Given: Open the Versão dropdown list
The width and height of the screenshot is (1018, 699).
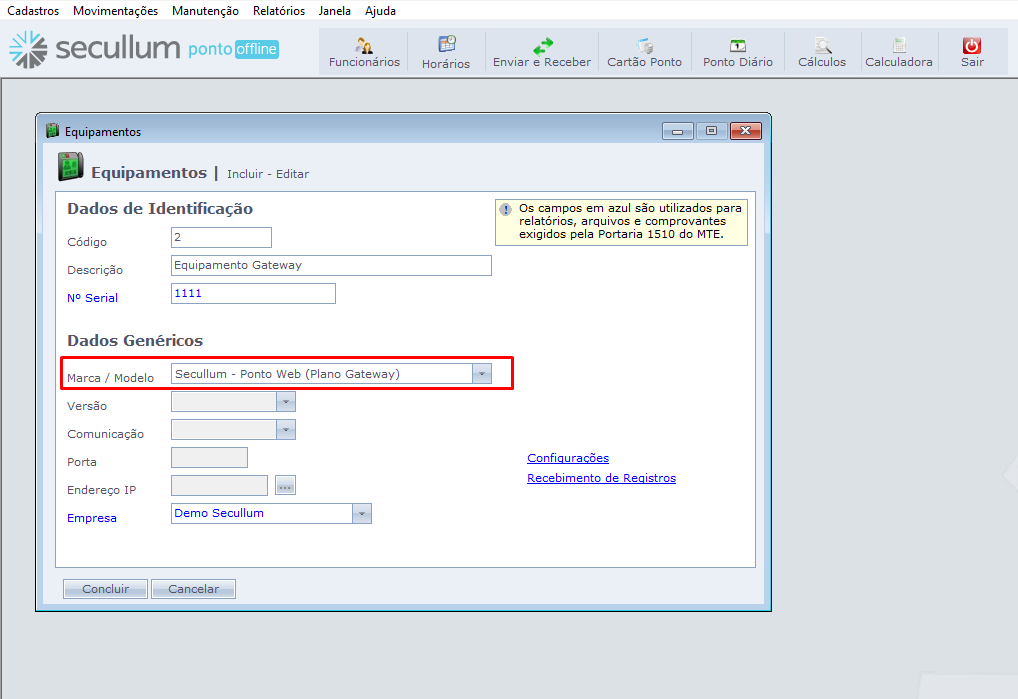Looking at the screenshot, I should [x=286, y=402].
